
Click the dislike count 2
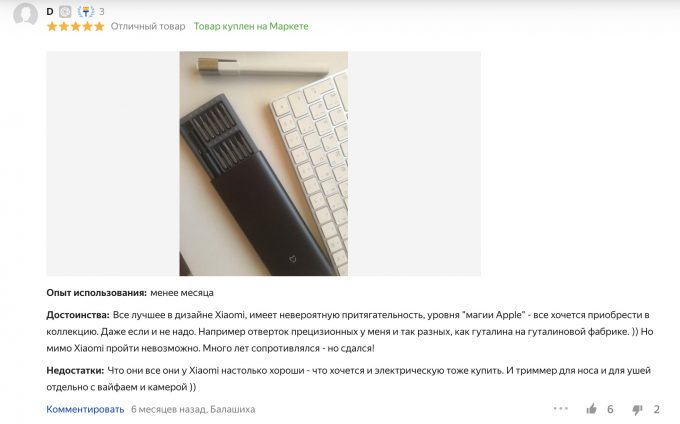[x=657, y=409]
